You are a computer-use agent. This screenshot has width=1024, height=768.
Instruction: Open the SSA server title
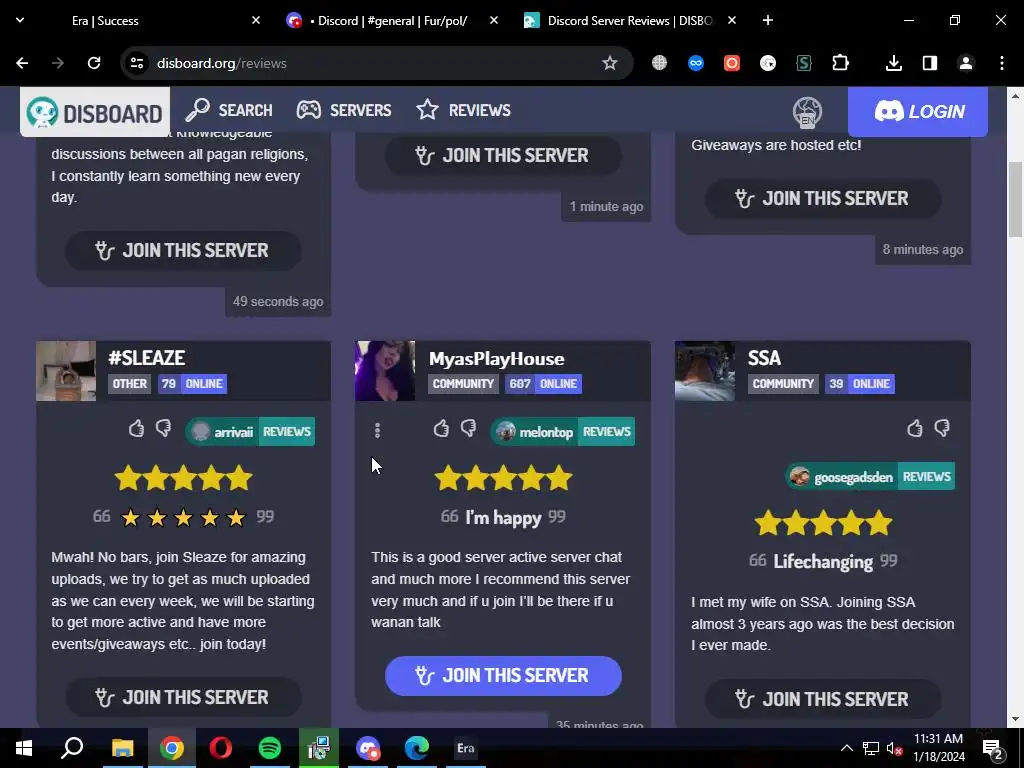764,358
